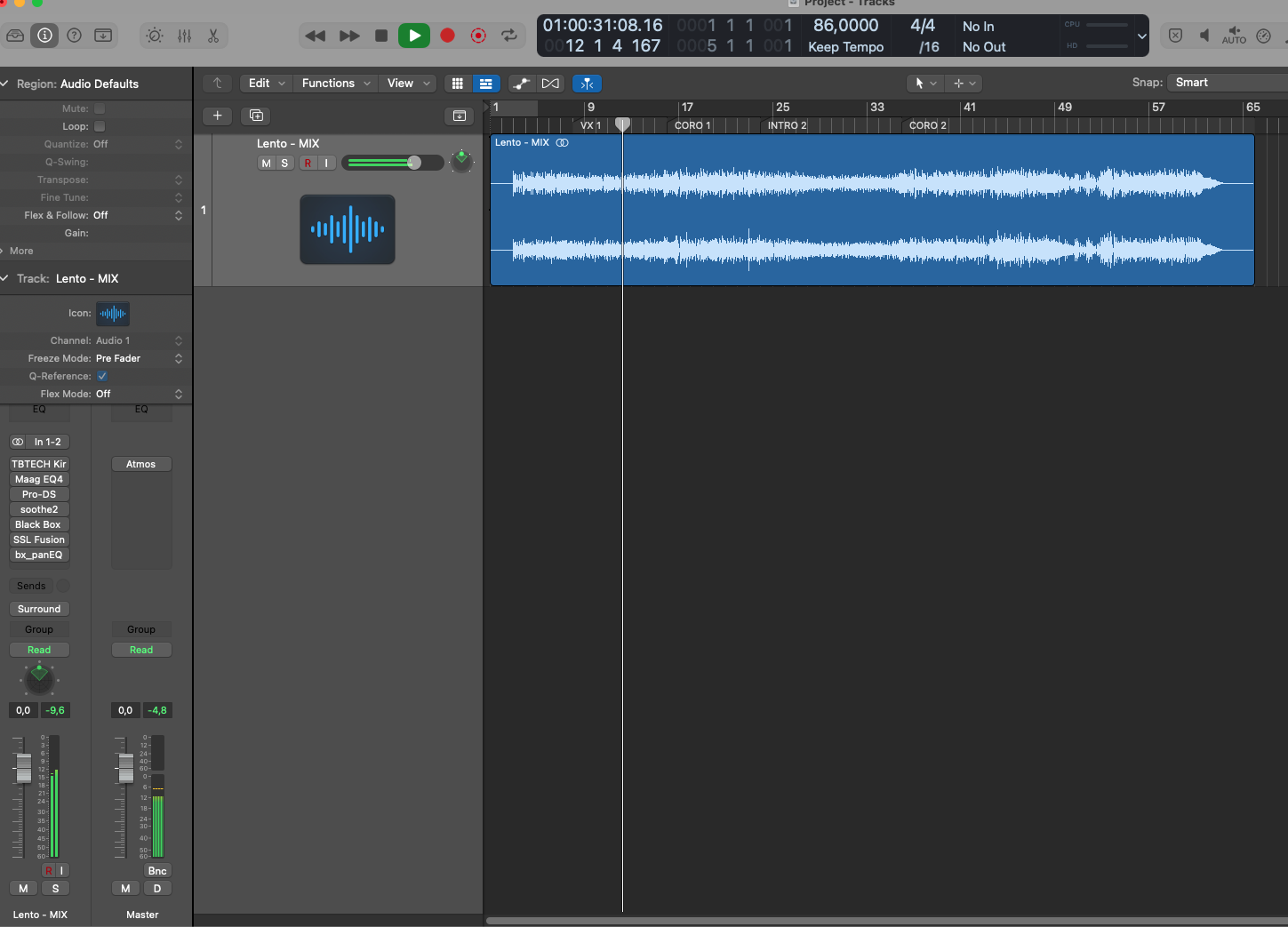Open the Snap Smart dropdown
Viewport: 1288px width, 927px height.
coord(1228,83)
